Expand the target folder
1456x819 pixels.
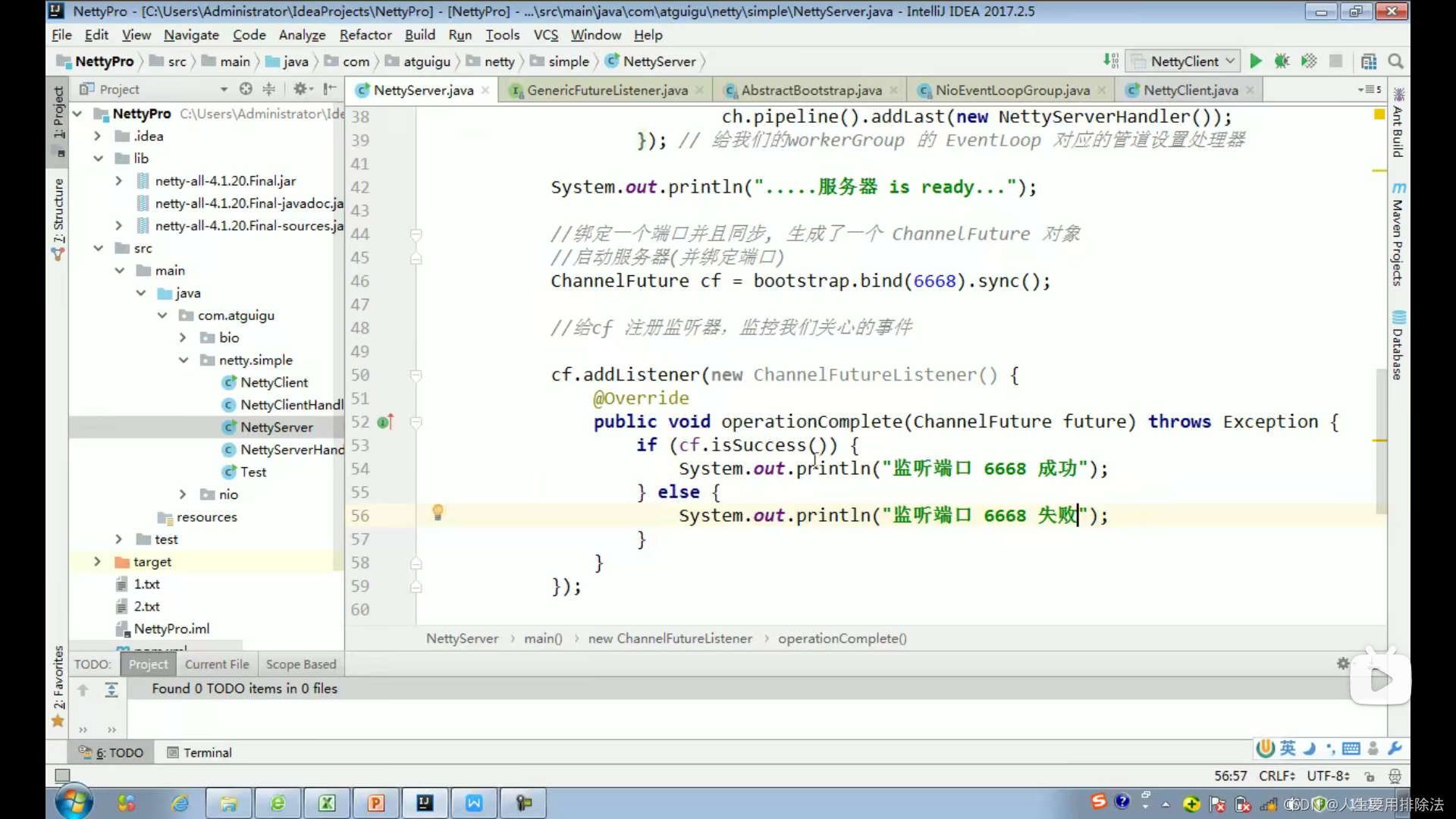(x=97, y=562)
